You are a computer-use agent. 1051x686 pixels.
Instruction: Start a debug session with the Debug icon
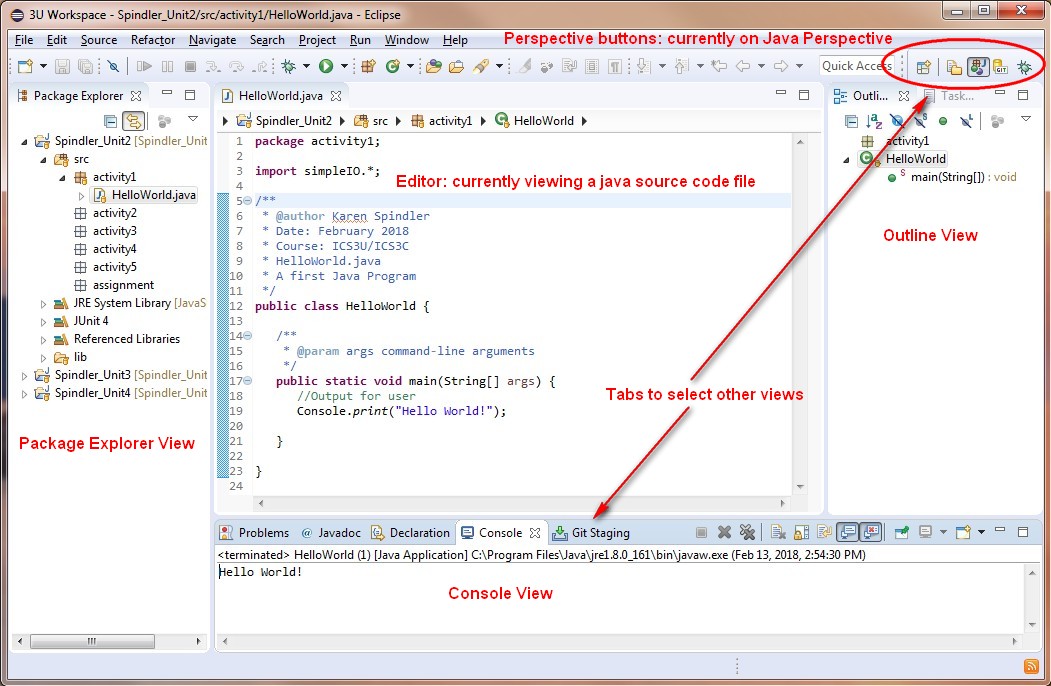286,65
